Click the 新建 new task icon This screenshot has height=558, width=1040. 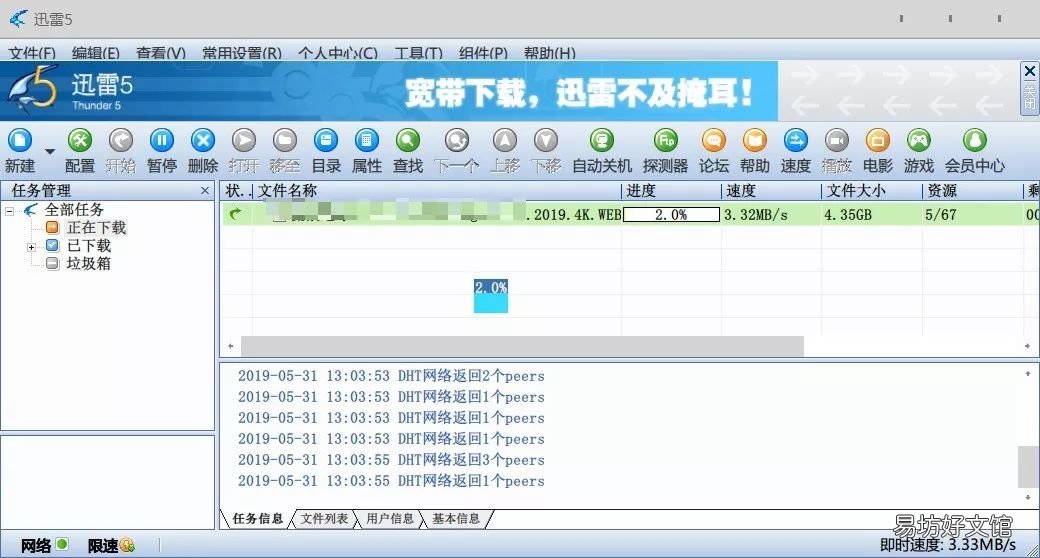click(x=20, y=140)
